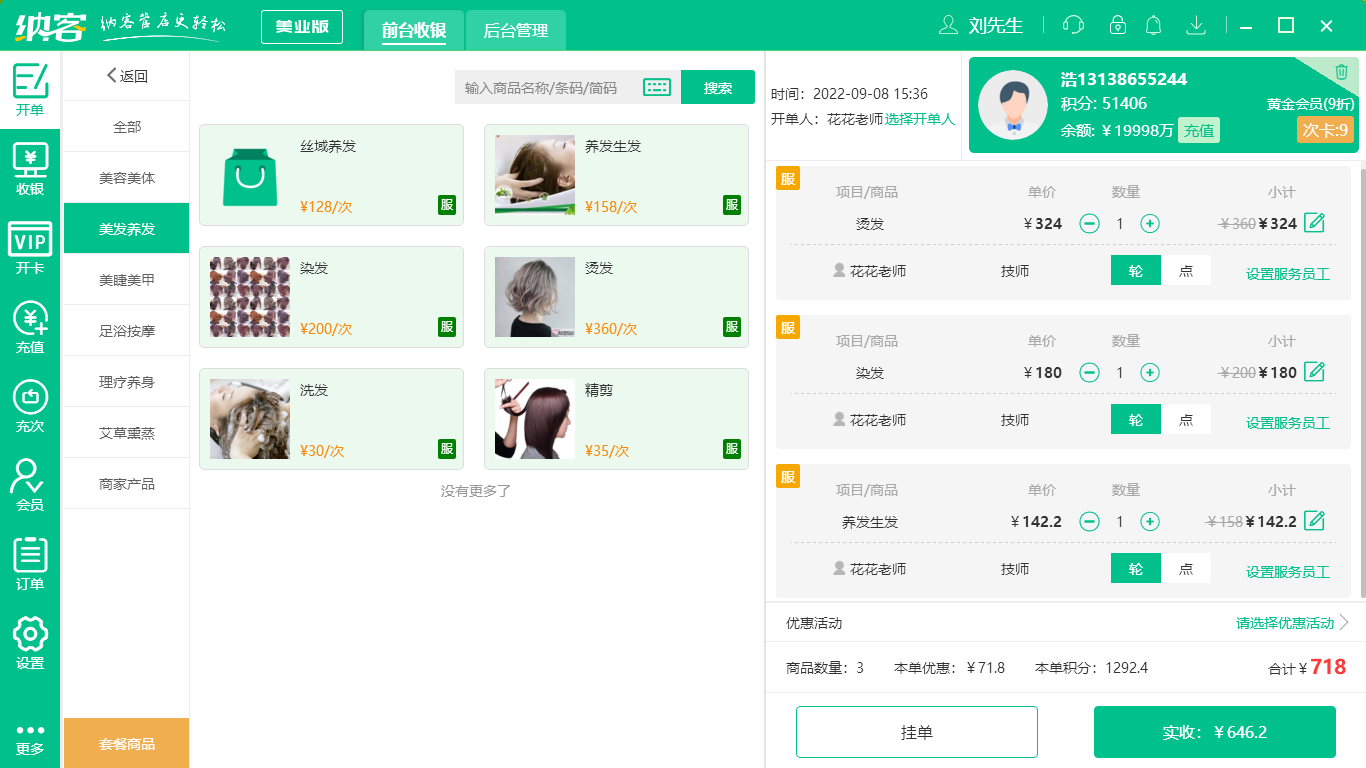Open 选择开单人 to change operator
Viewport: 1366px width, 768px height.
(917, 119)
